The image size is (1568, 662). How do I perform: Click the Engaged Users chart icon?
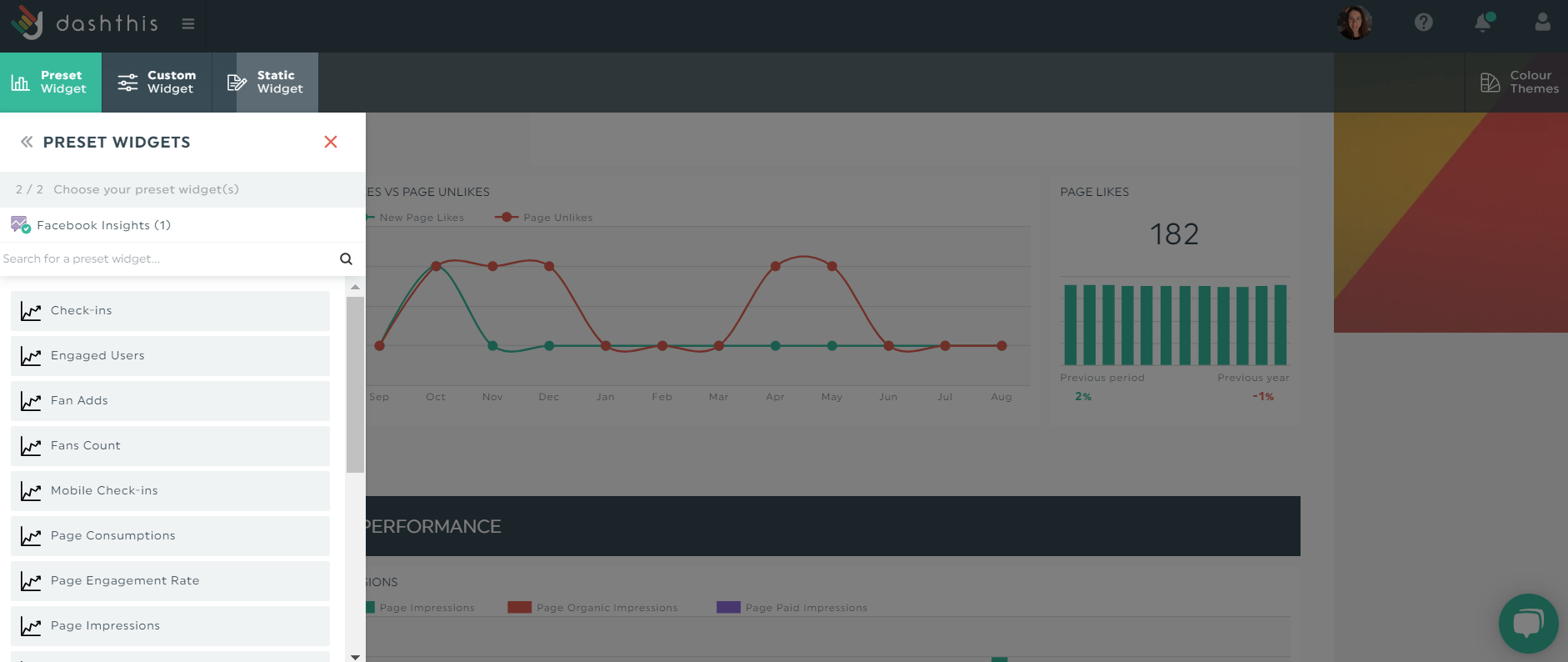[x=31, y=356]
